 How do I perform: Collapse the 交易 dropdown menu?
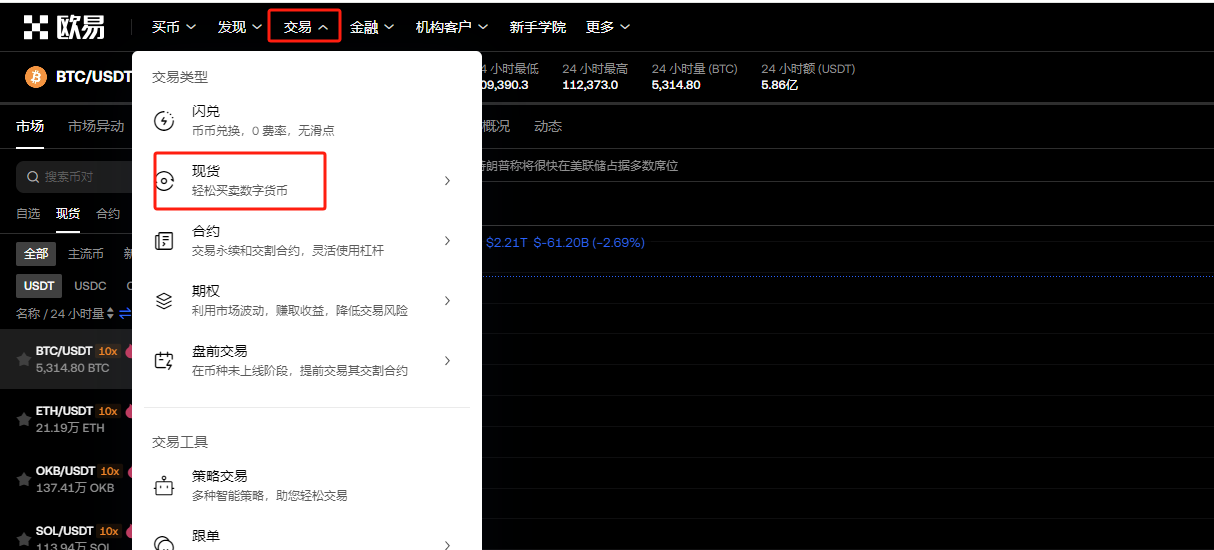click(305, 27)
